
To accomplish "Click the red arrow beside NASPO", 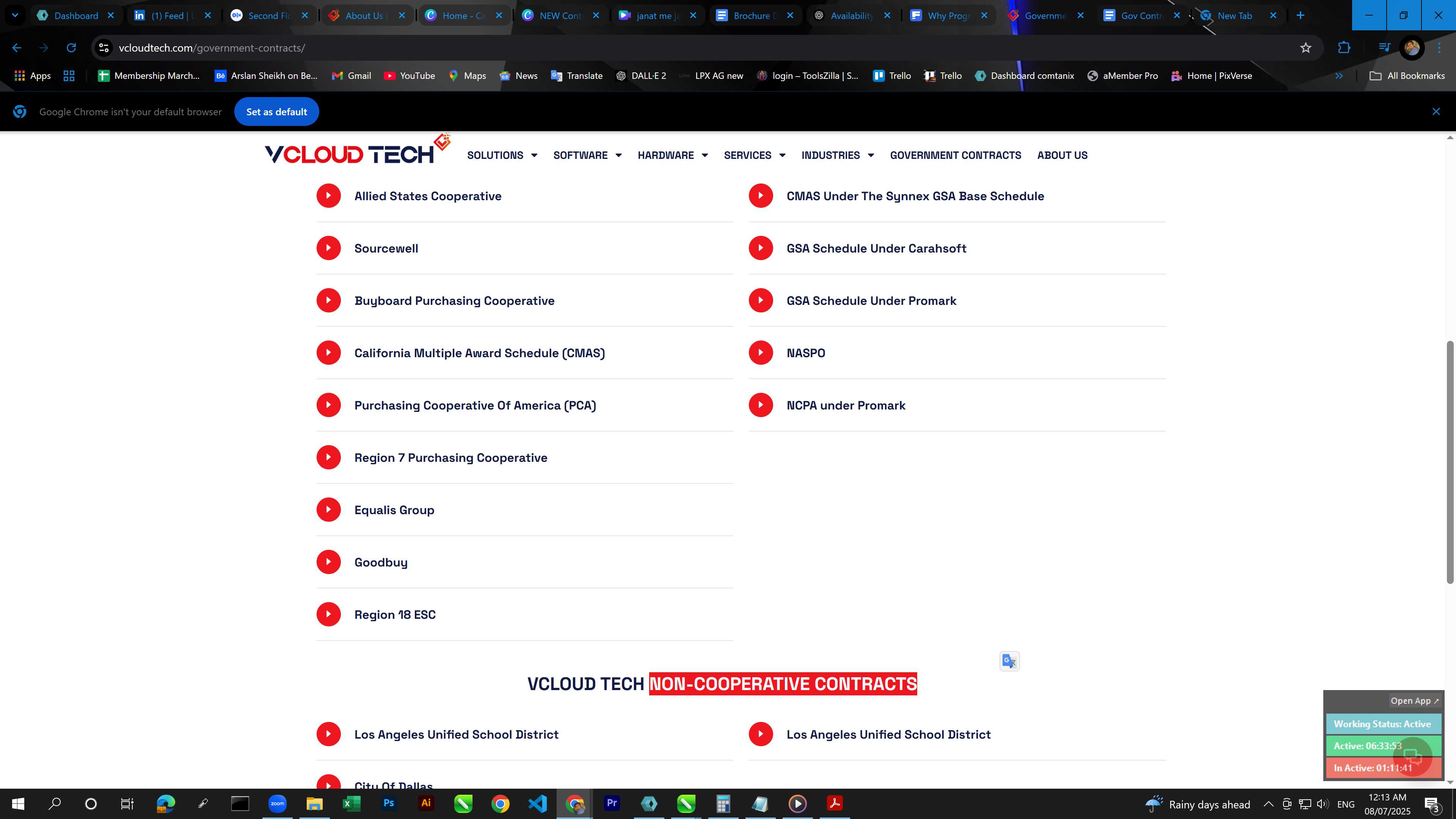I will tap(761, 353).
